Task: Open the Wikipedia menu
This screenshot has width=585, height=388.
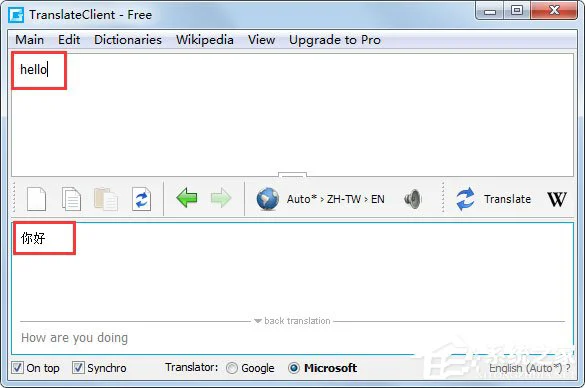Action: (205, 40)
